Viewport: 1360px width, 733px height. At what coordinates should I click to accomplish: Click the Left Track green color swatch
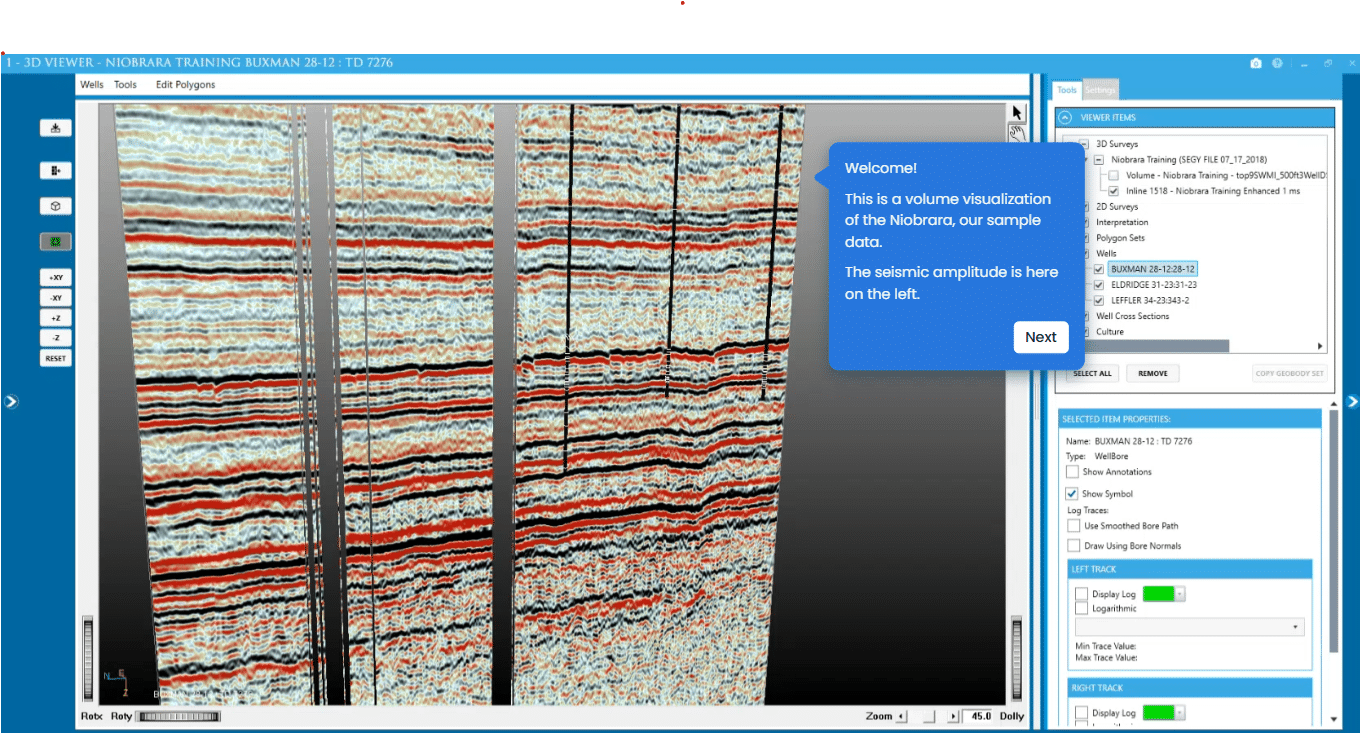1158,594
